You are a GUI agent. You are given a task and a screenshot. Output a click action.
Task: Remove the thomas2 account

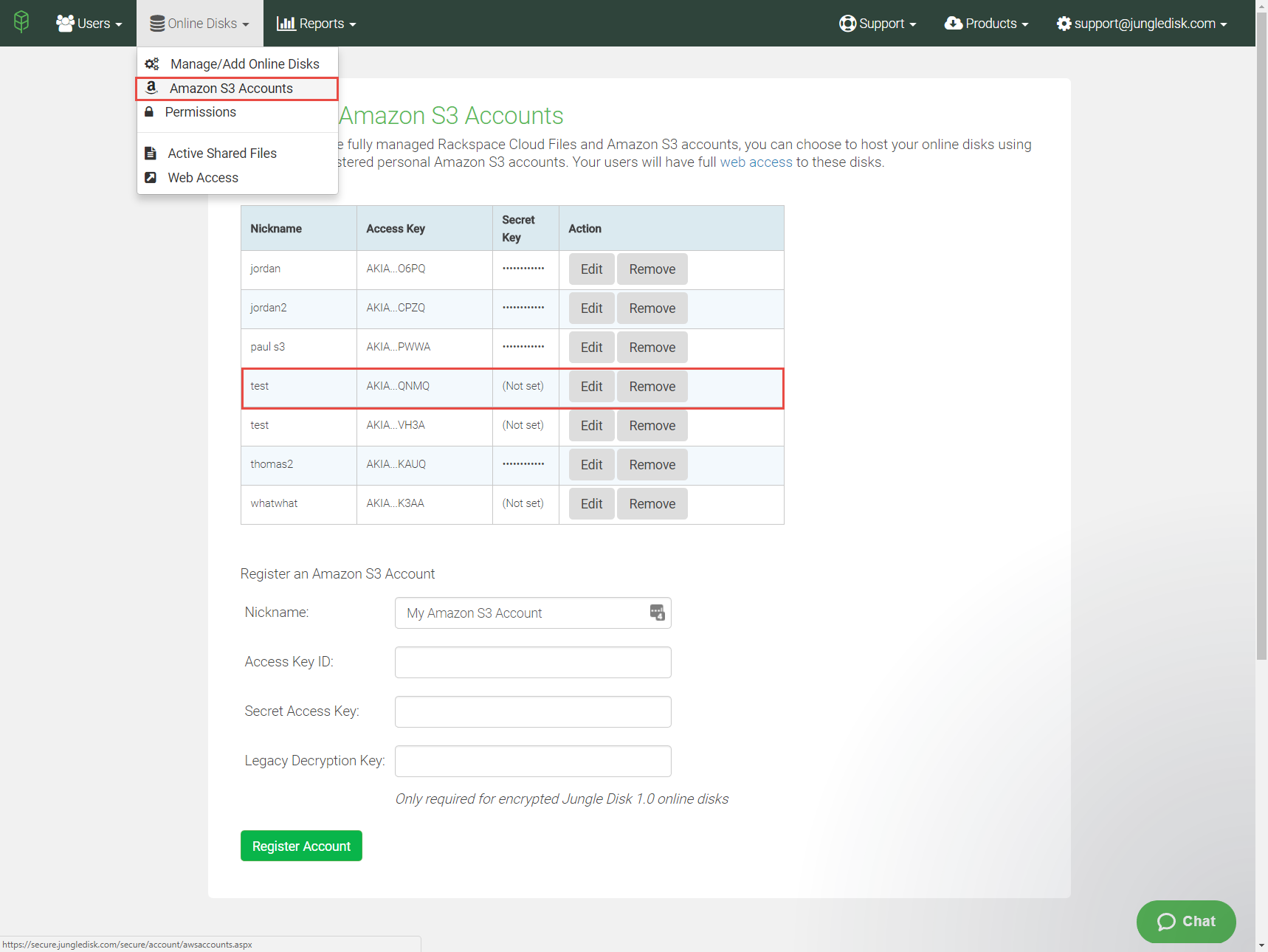652,465
